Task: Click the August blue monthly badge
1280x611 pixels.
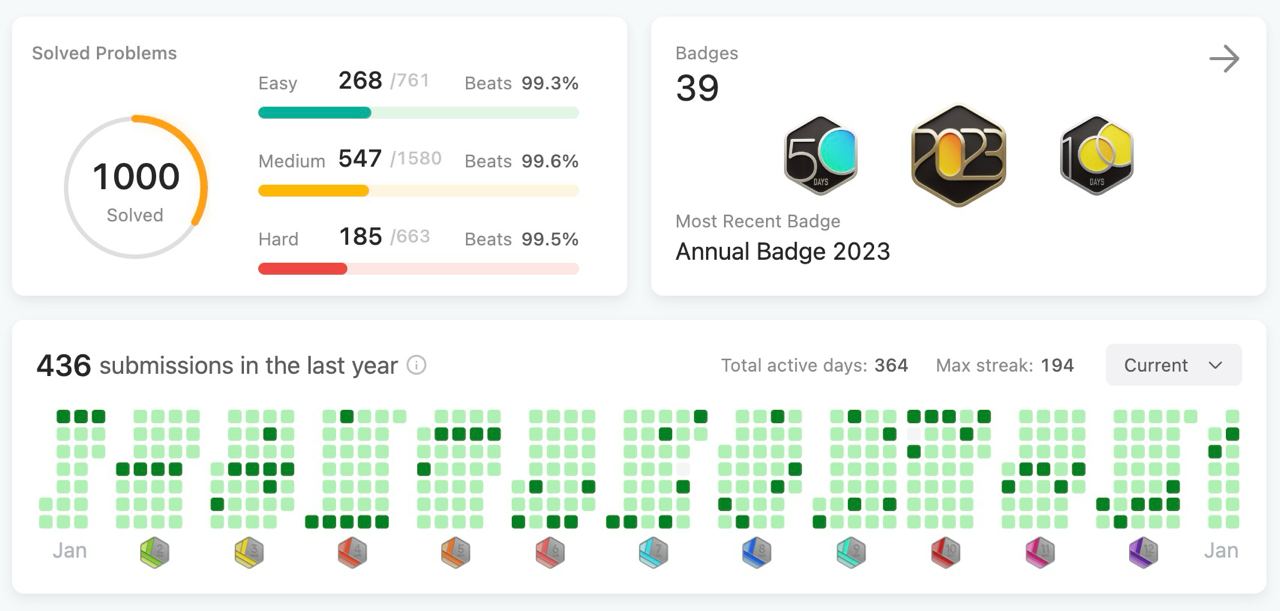Action: [757, 552]
